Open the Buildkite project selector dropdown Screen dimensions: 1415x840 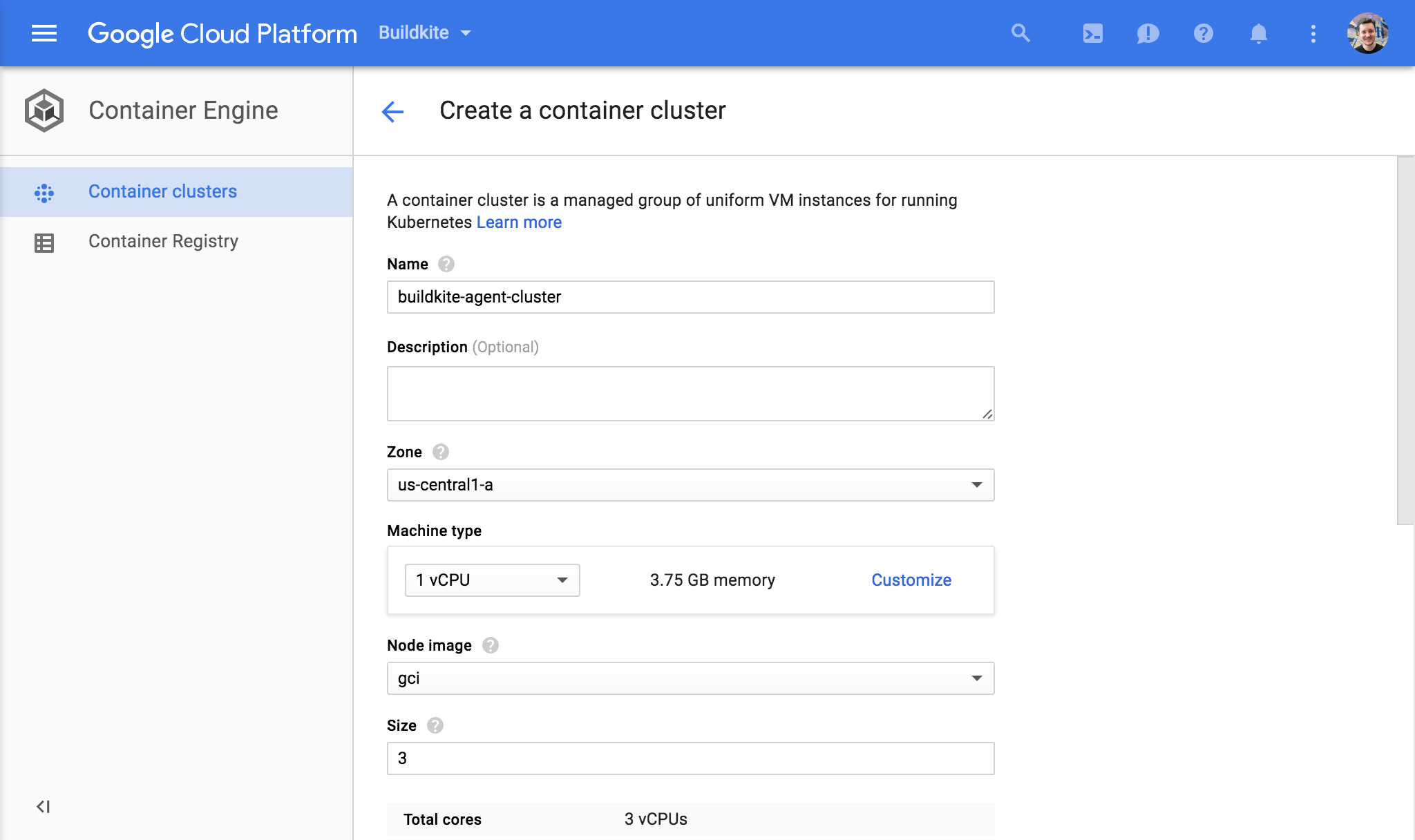point(425,32)
